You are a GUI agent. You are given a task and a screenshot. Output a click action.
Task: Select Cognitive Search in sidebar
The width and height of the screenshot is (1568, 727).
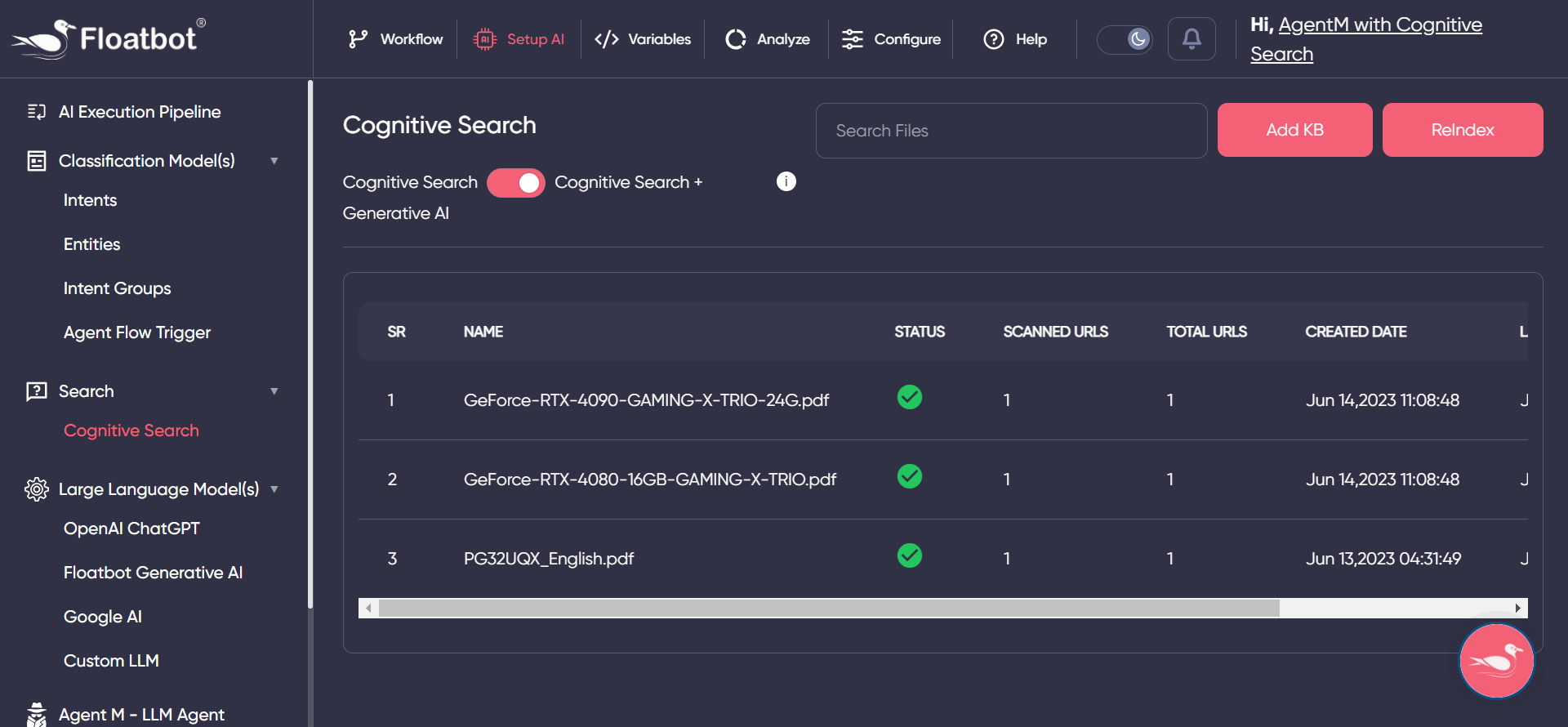[x=131, y=430]
